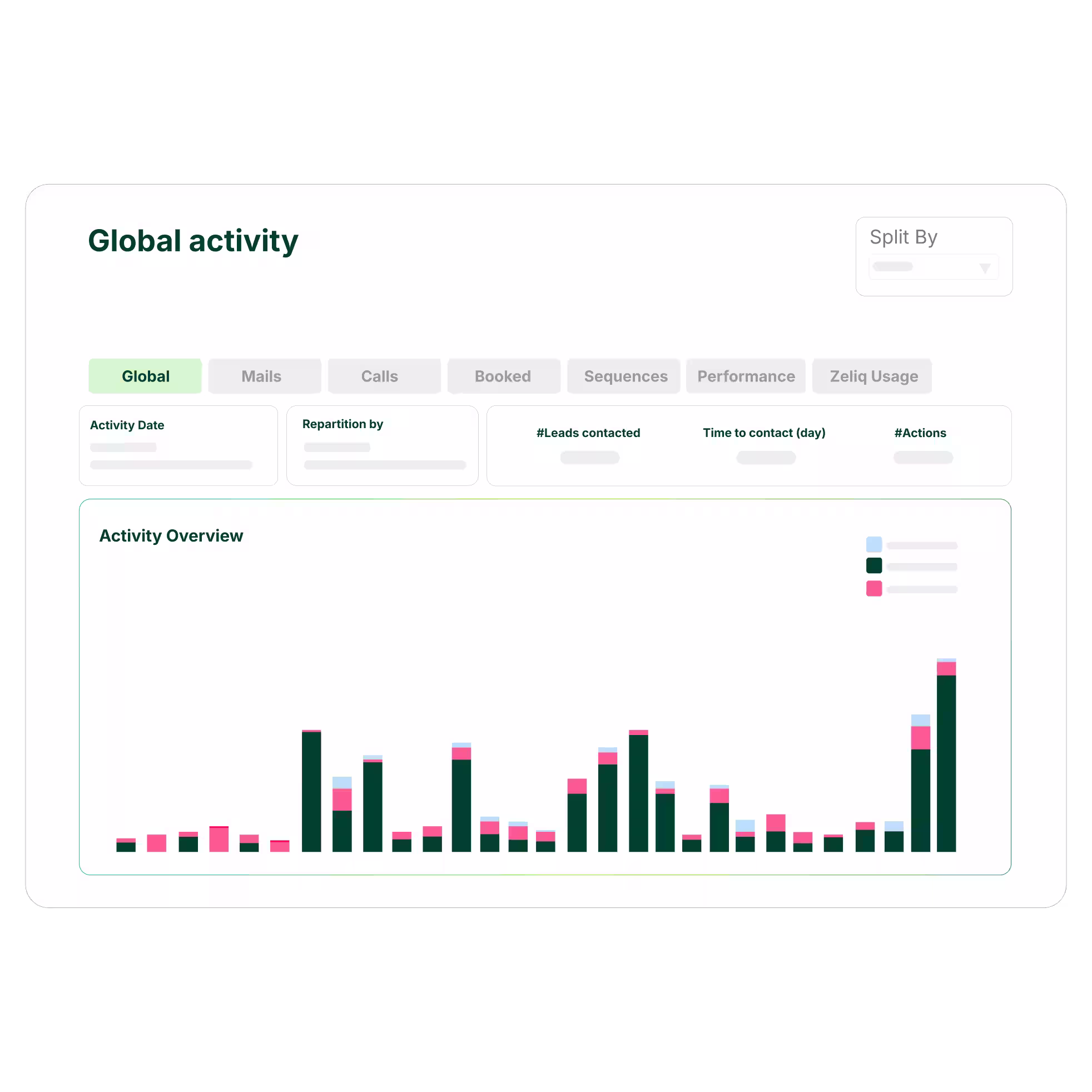
Task: Open the Repartition by filter
Action: (x=382, y=446)
